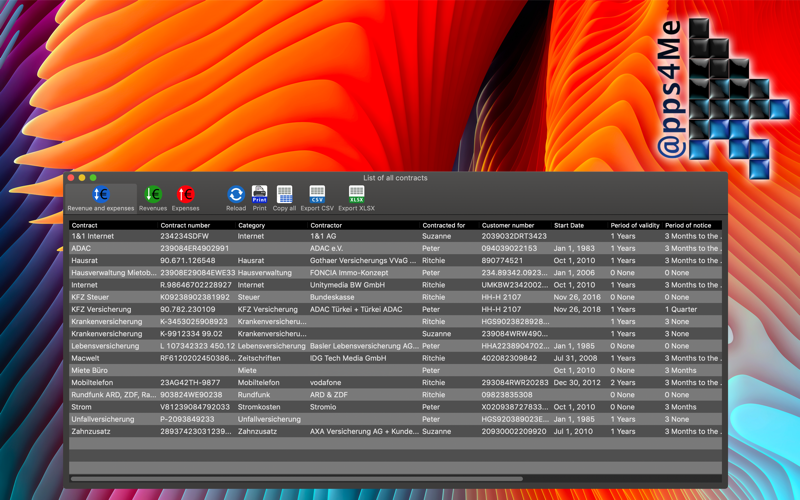The width and height of the screenshot is (800, 500).
Task: Sort by Period of notice header
Action: 692,225
